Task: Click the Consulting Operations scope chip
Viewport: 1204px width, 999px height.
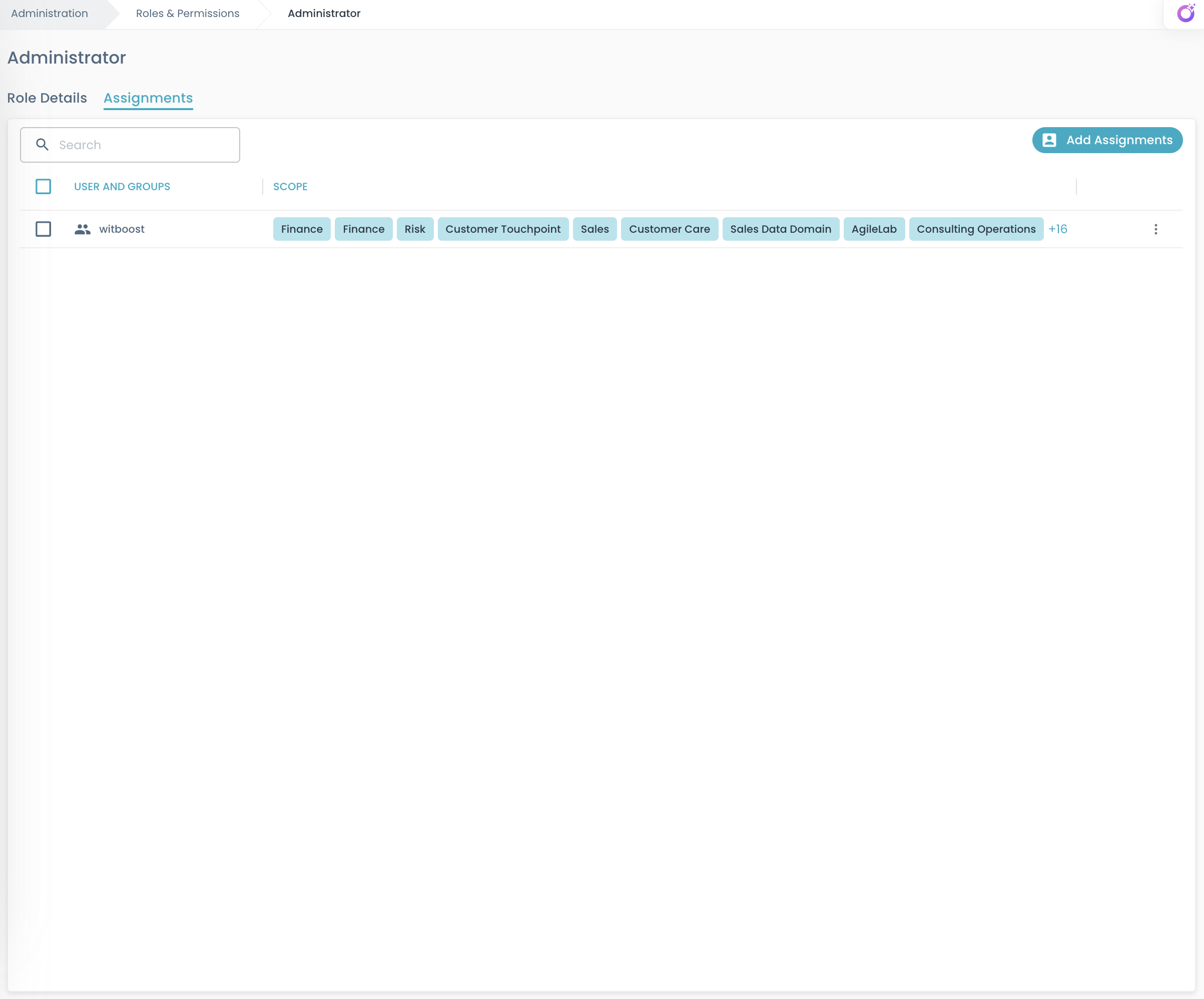Action: [975, 229]
